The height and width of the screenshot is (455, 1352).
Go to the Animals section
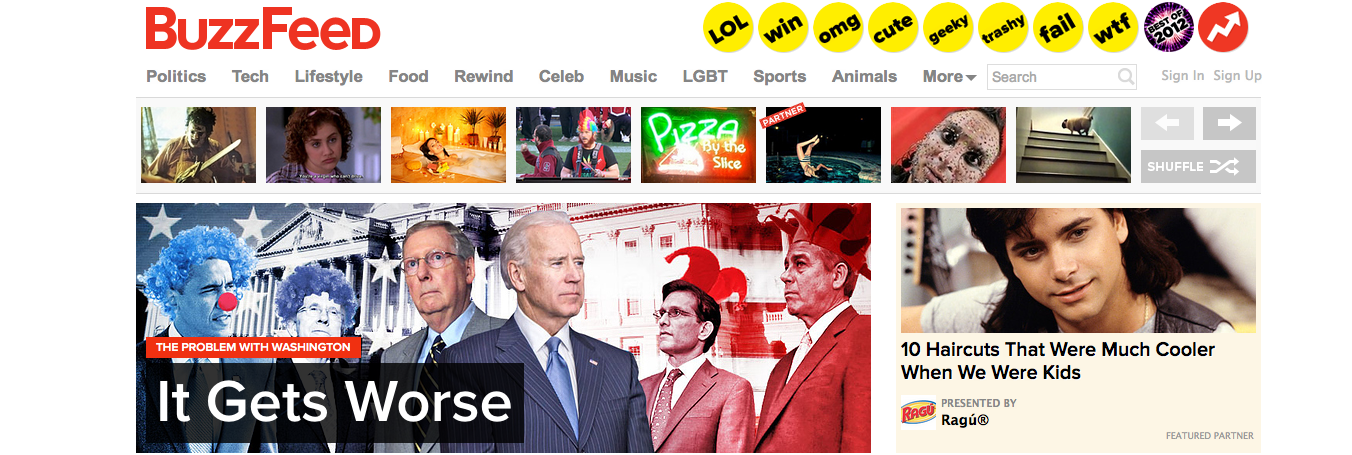[864, 76]
